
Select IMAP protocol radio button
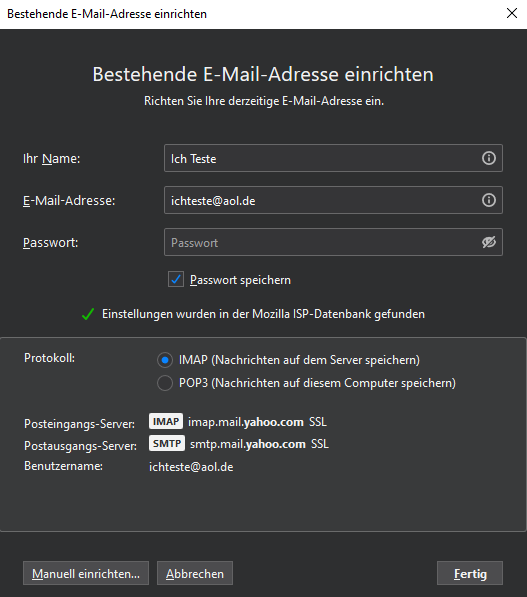click(x=165, y=360)
